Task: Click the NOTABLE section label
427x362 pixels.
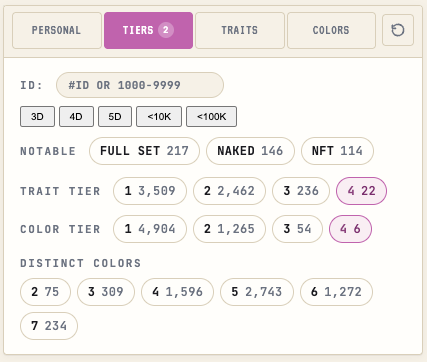Action: click(x=48, y=151)
